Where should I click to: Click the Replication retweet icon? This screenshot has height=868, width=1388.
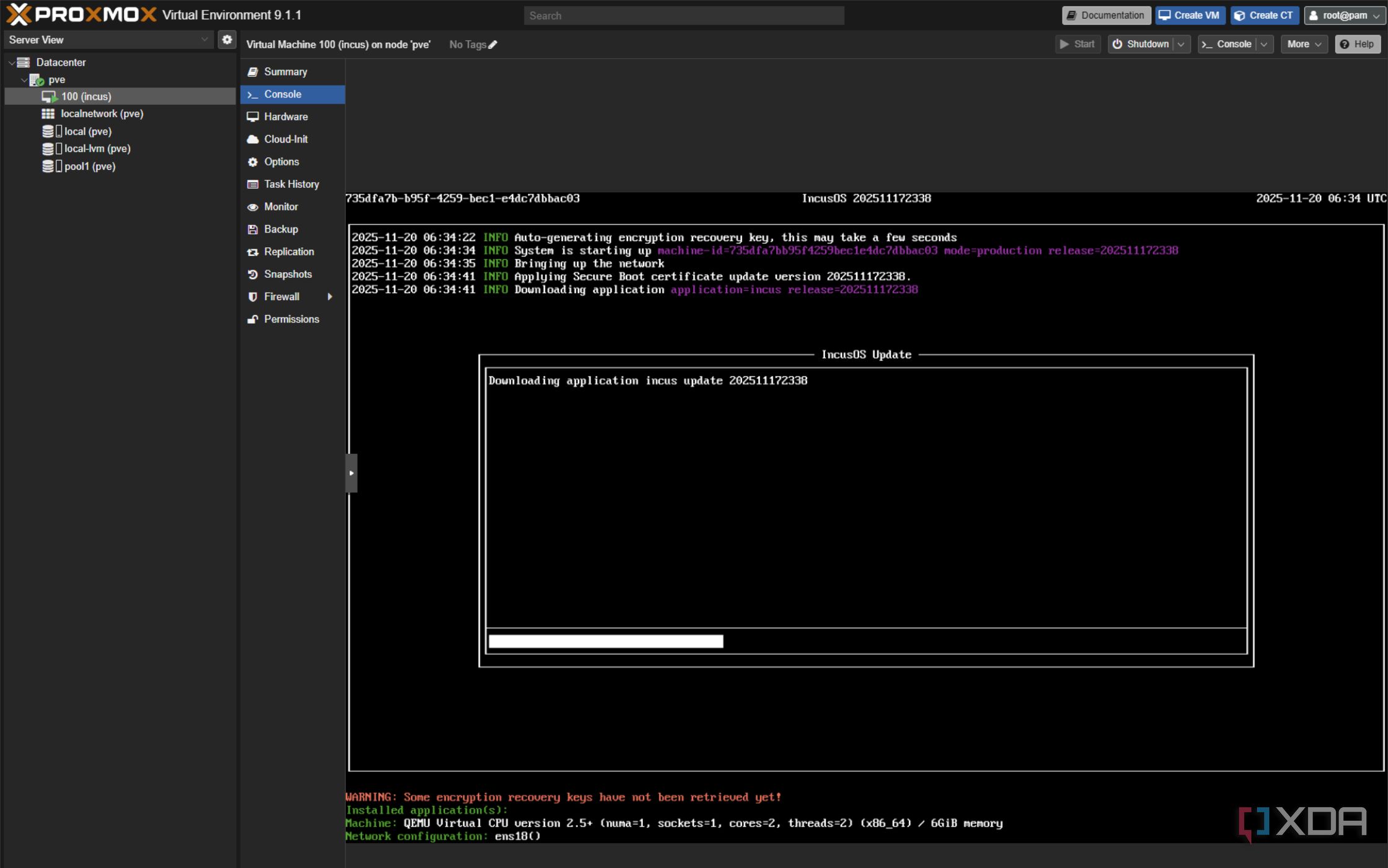click(252, 252)
